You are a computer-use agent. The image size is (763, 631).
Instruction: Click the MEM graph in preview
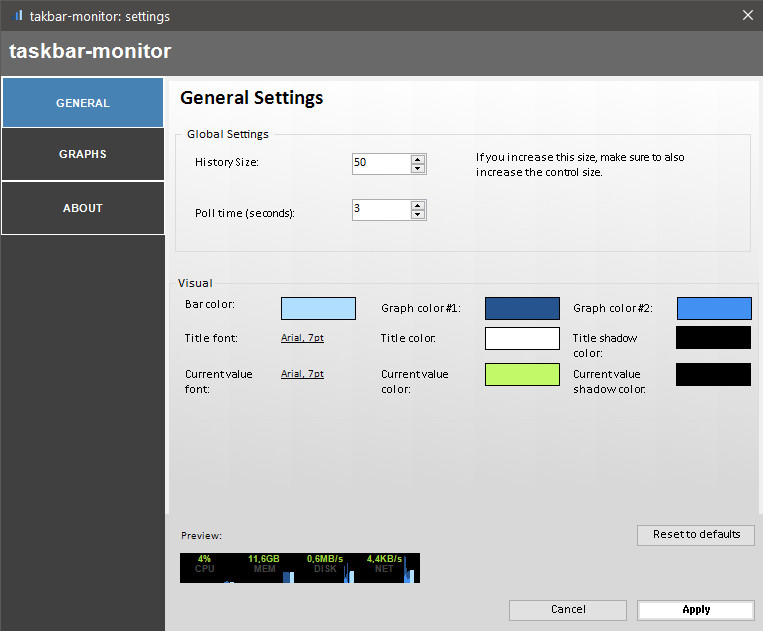tap(267, 568)
